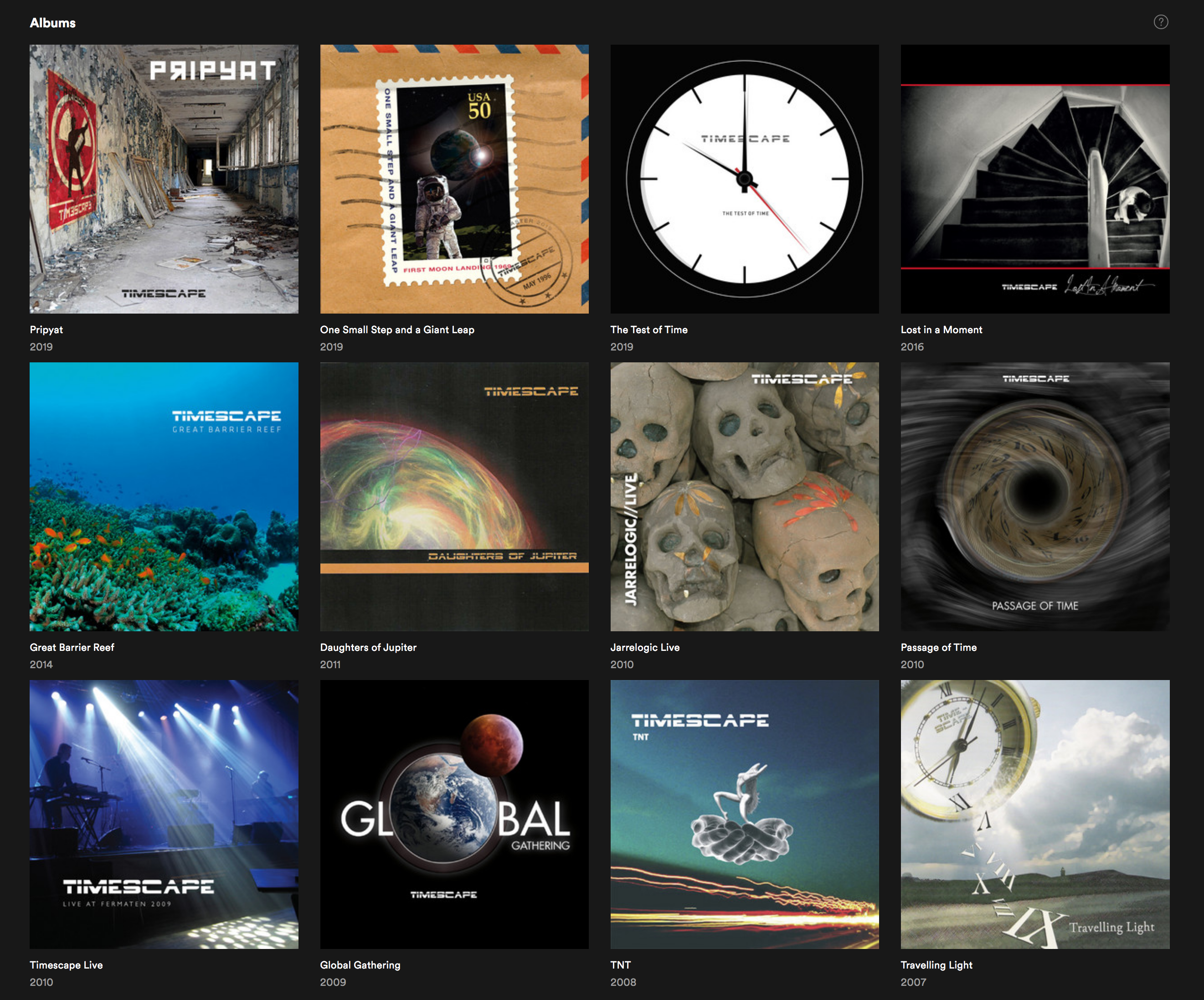Click year 2009 under Global Gathering
This screenshot has width=1204, height=1000.
(333, 982)
